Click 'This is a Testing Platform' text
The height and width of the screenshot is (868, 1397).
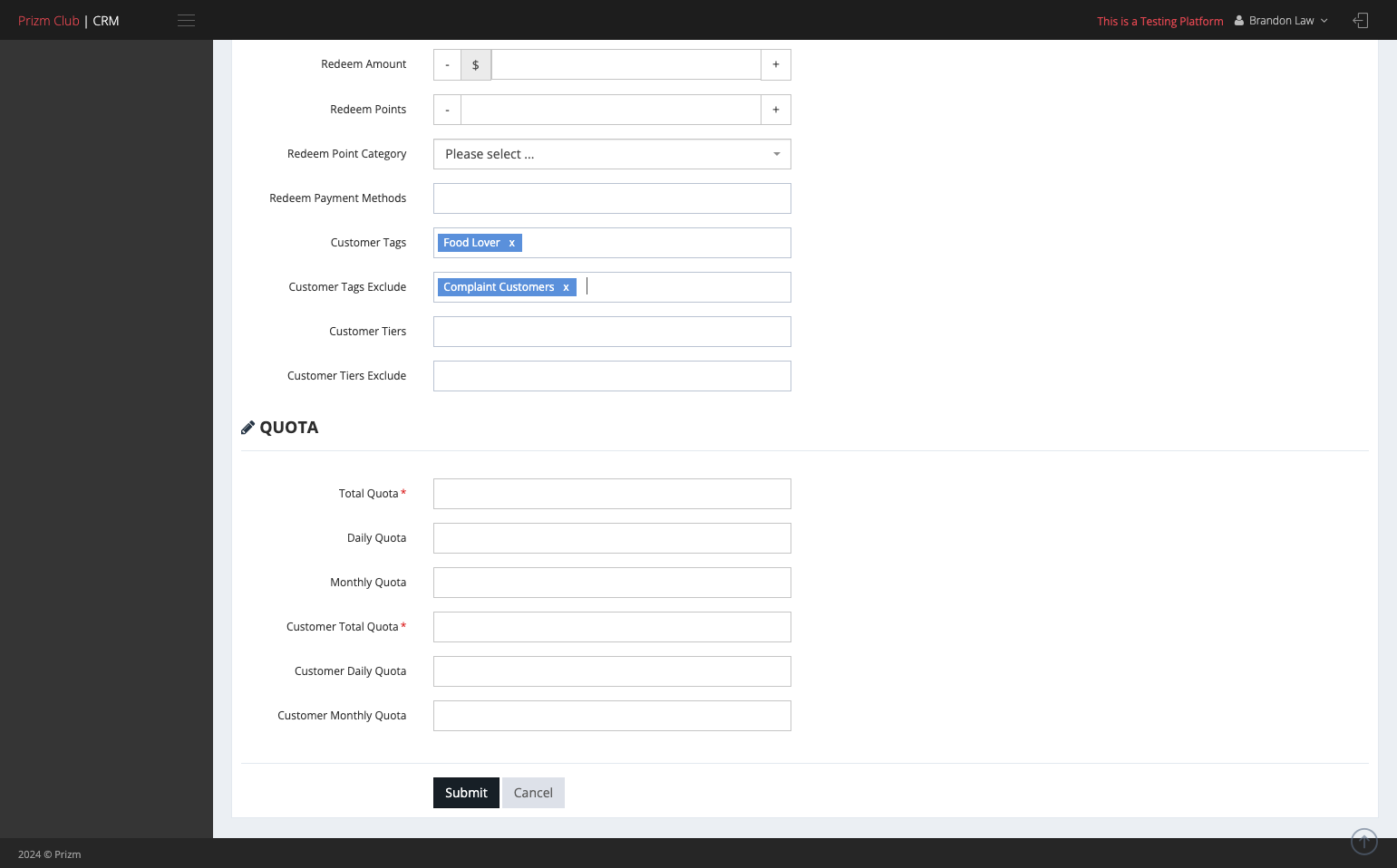[x=1160, y=21]
